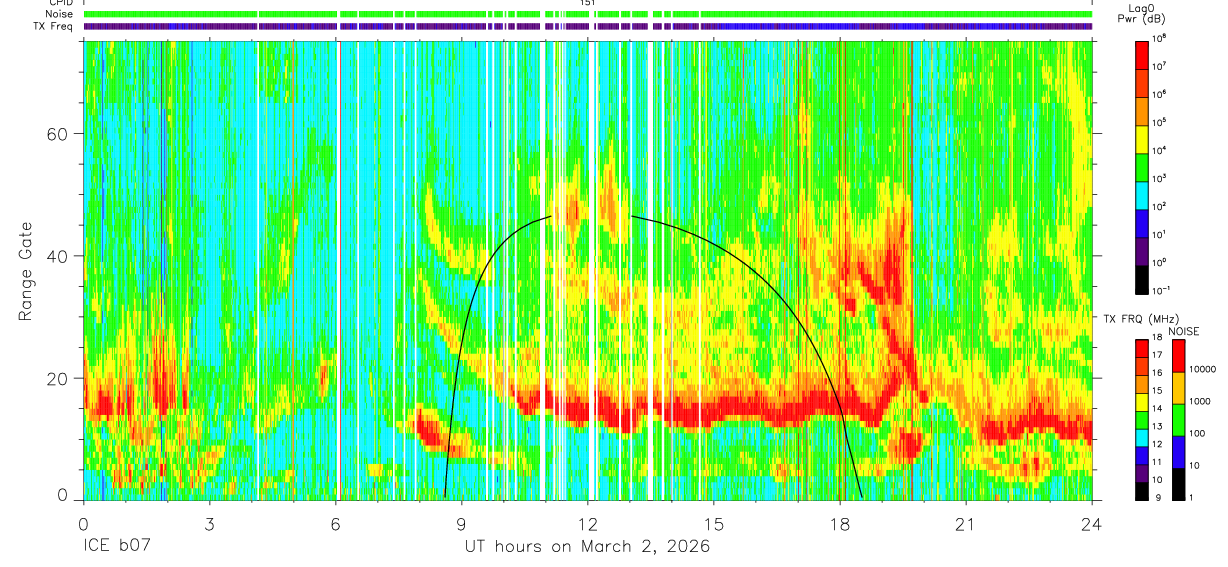Click the x-axis tick label '3'

pos(209,524)
